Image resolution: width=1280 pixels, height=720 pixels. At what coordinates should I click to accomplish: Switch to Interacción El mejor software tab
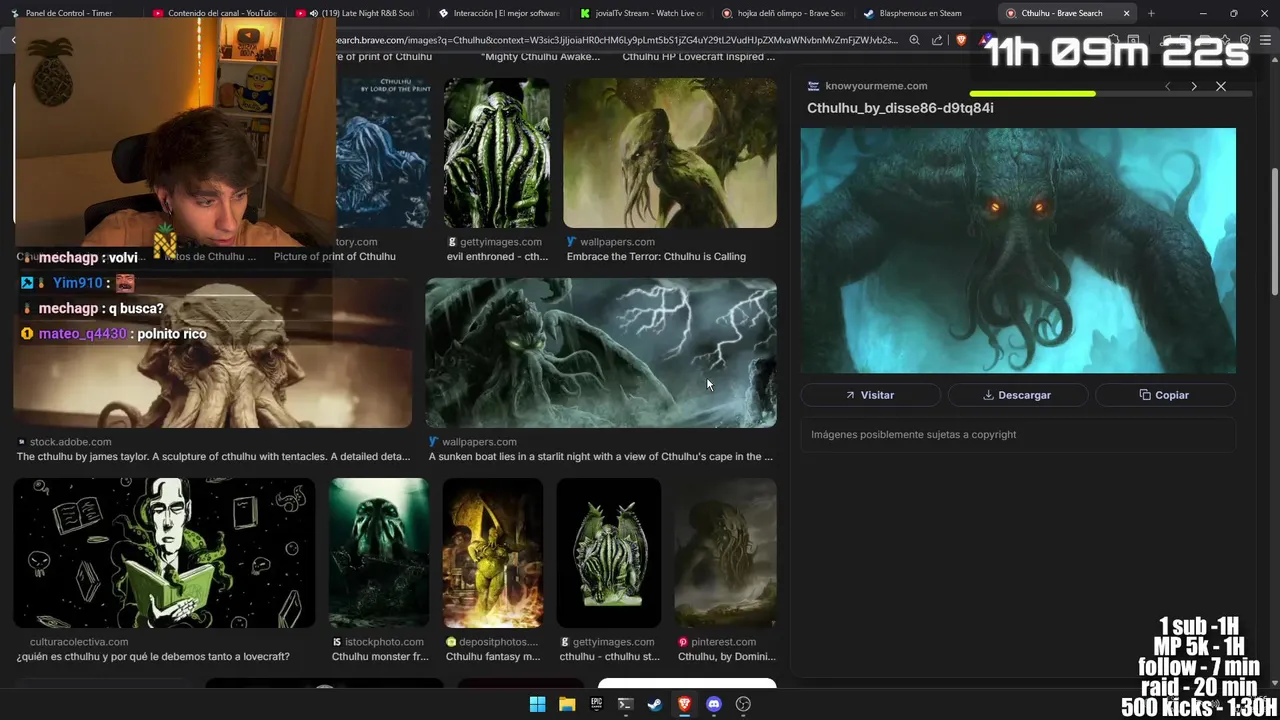pyautogui.click(x=499, y=13)
